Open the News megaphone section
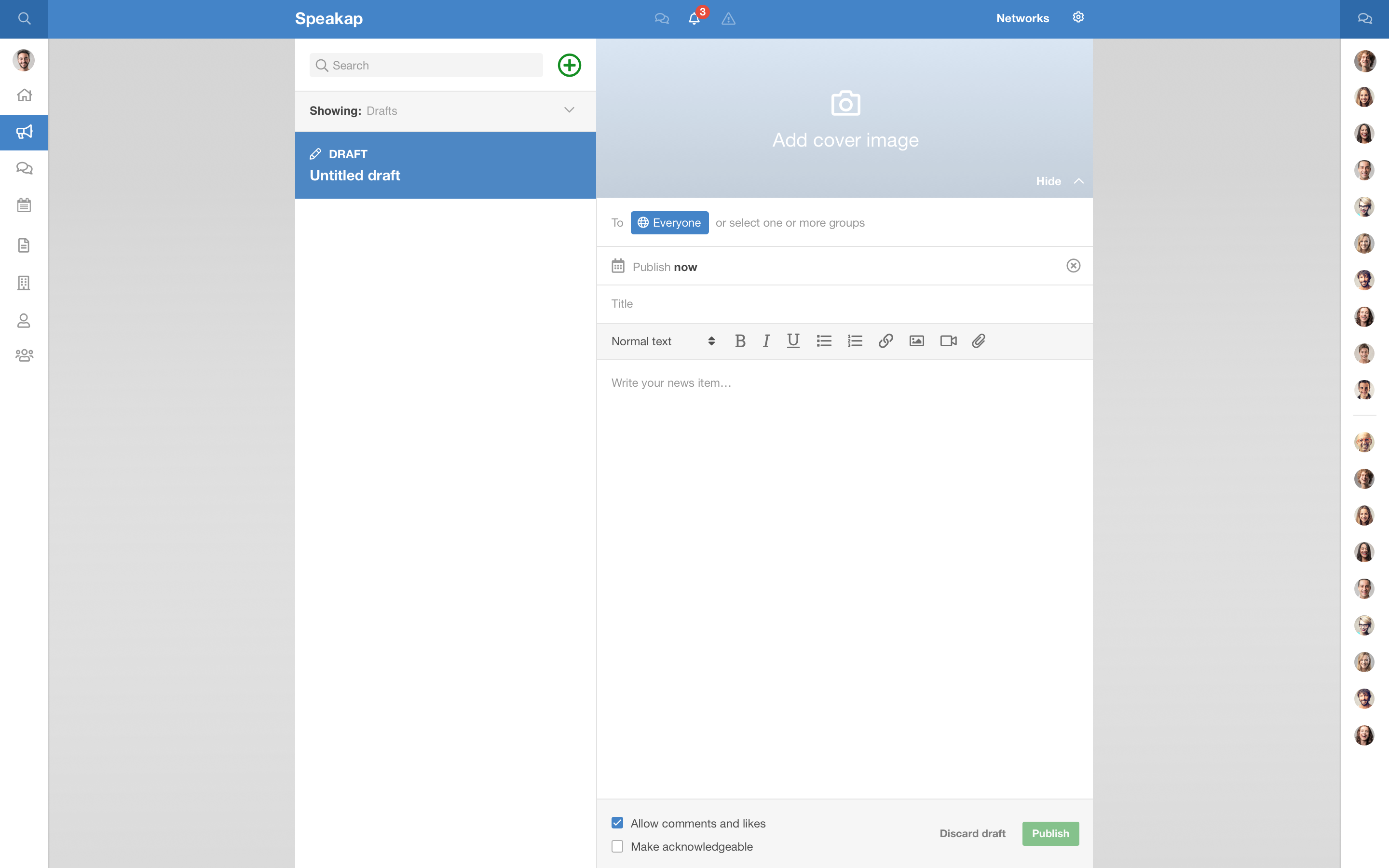Viewport: 1389px width, 868px height. [24, 132]
